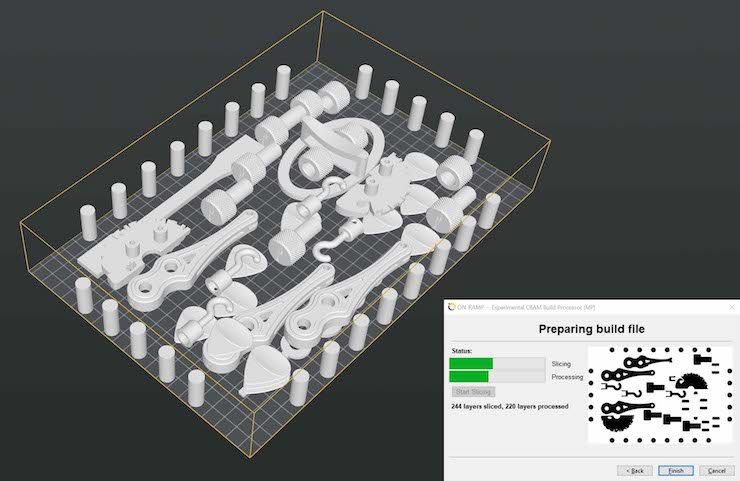Click the greyed-out Start Slicing button
740x481 pixels.
click(x=474, y=391)
